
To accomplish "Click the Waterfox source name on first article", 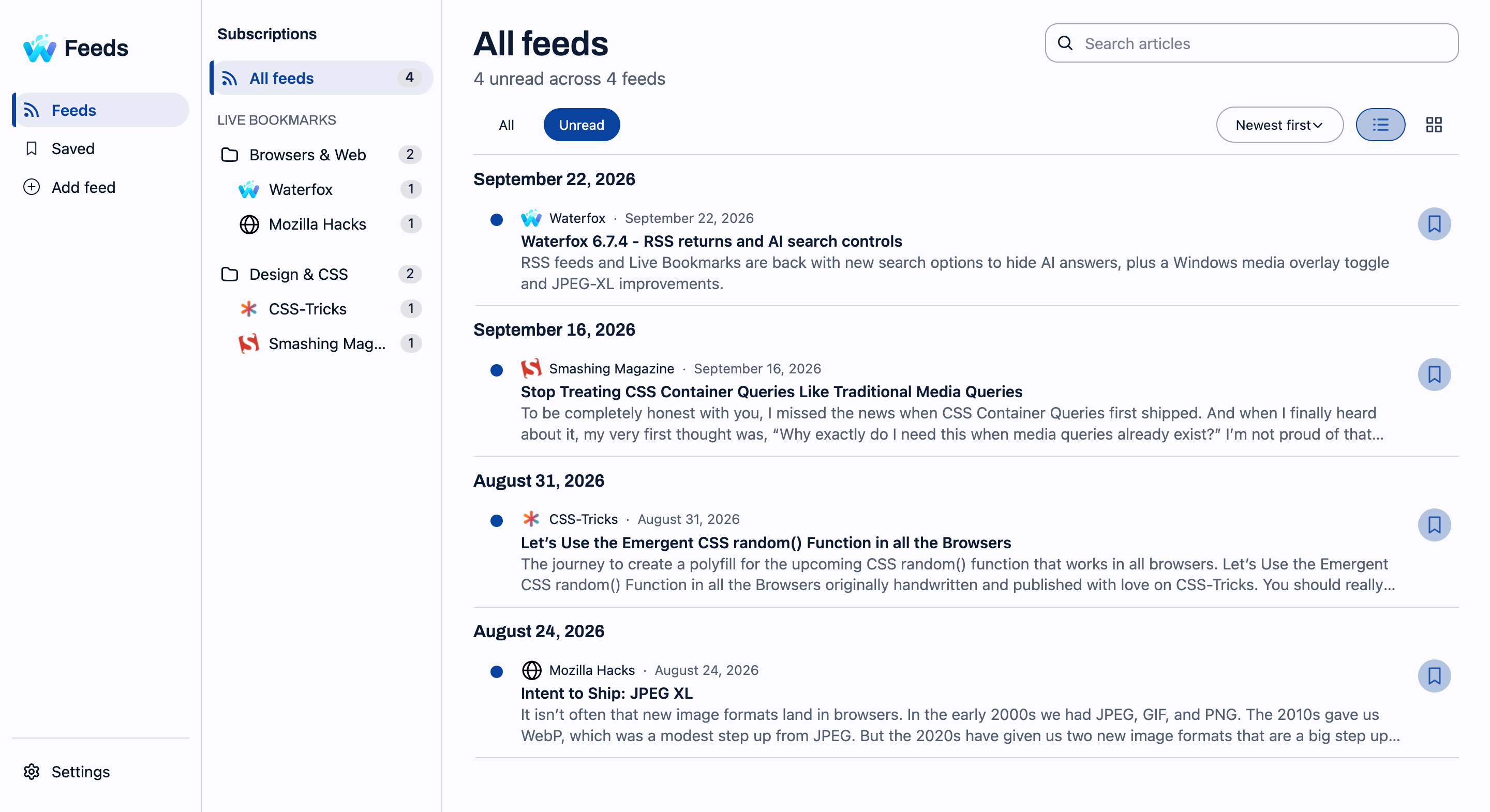I will click(577, 218).
